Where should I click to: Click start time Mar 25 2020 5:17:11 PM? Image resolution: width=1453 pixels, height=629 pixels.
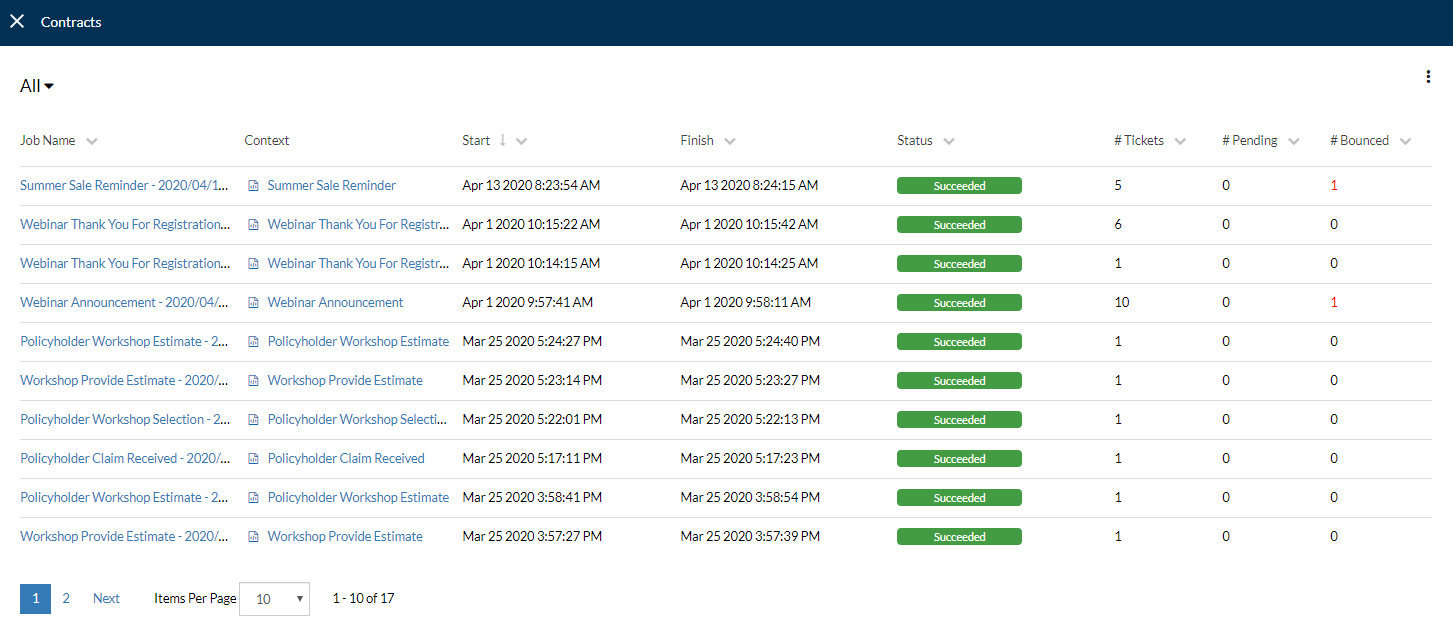(532, 459)
